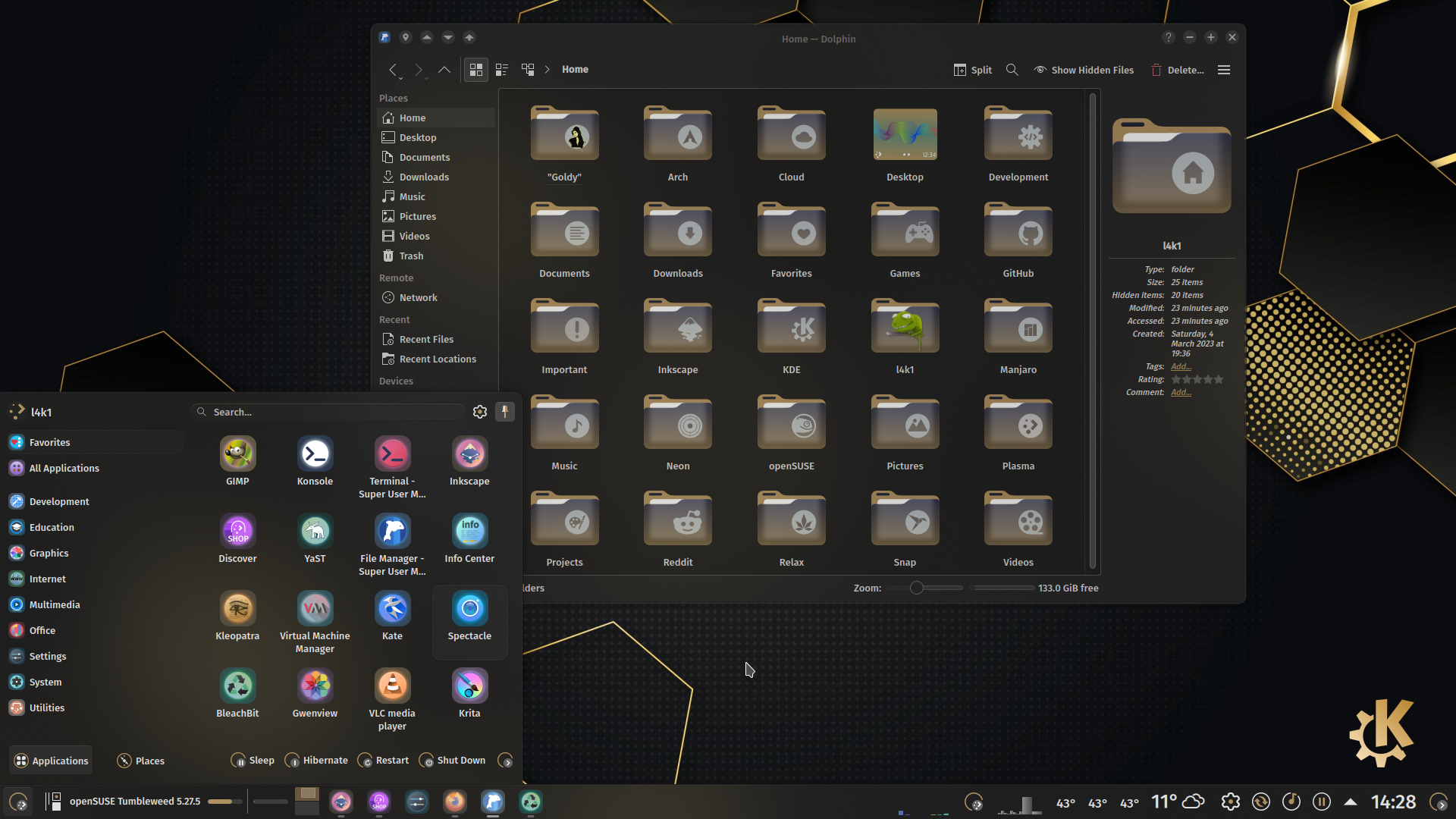Expand system tray hidden icons arrow
The height and width of the screenshot is (819, 1456).
tap(1351, 802)
